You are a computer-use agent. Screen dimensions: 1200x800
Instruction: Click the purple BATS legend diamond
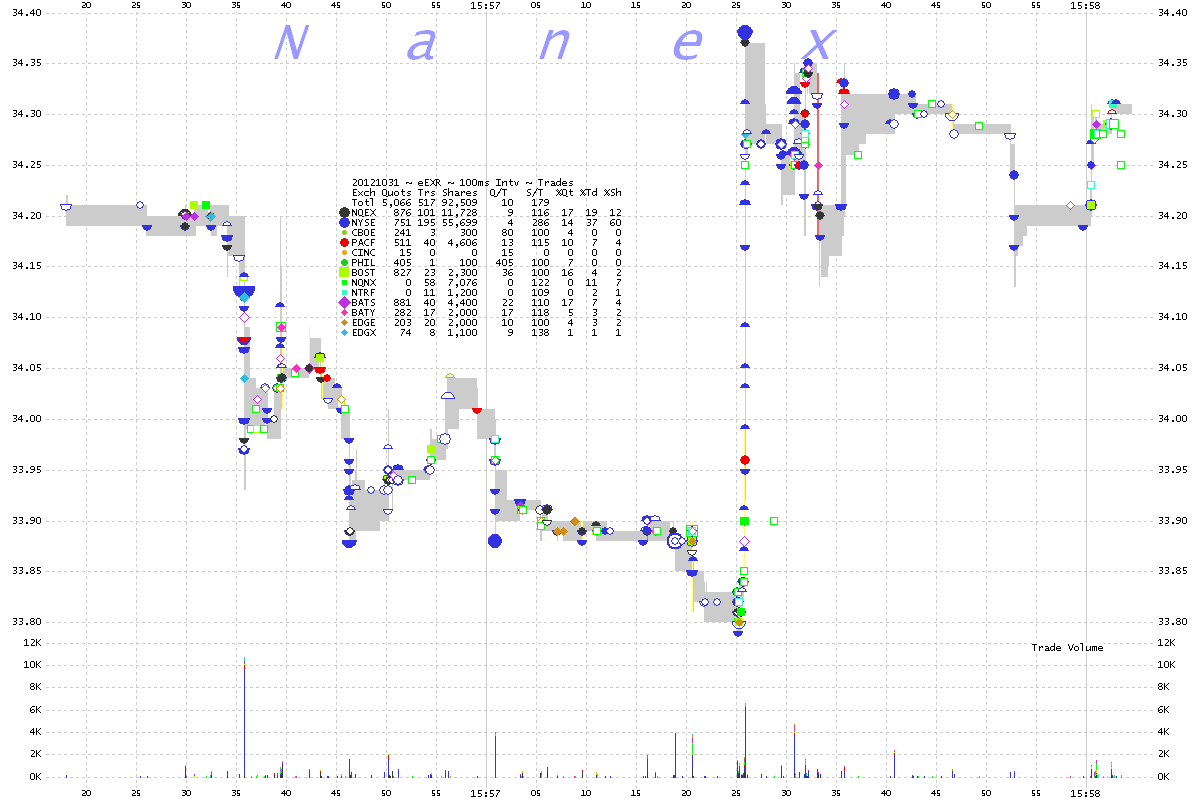point(345,303)
